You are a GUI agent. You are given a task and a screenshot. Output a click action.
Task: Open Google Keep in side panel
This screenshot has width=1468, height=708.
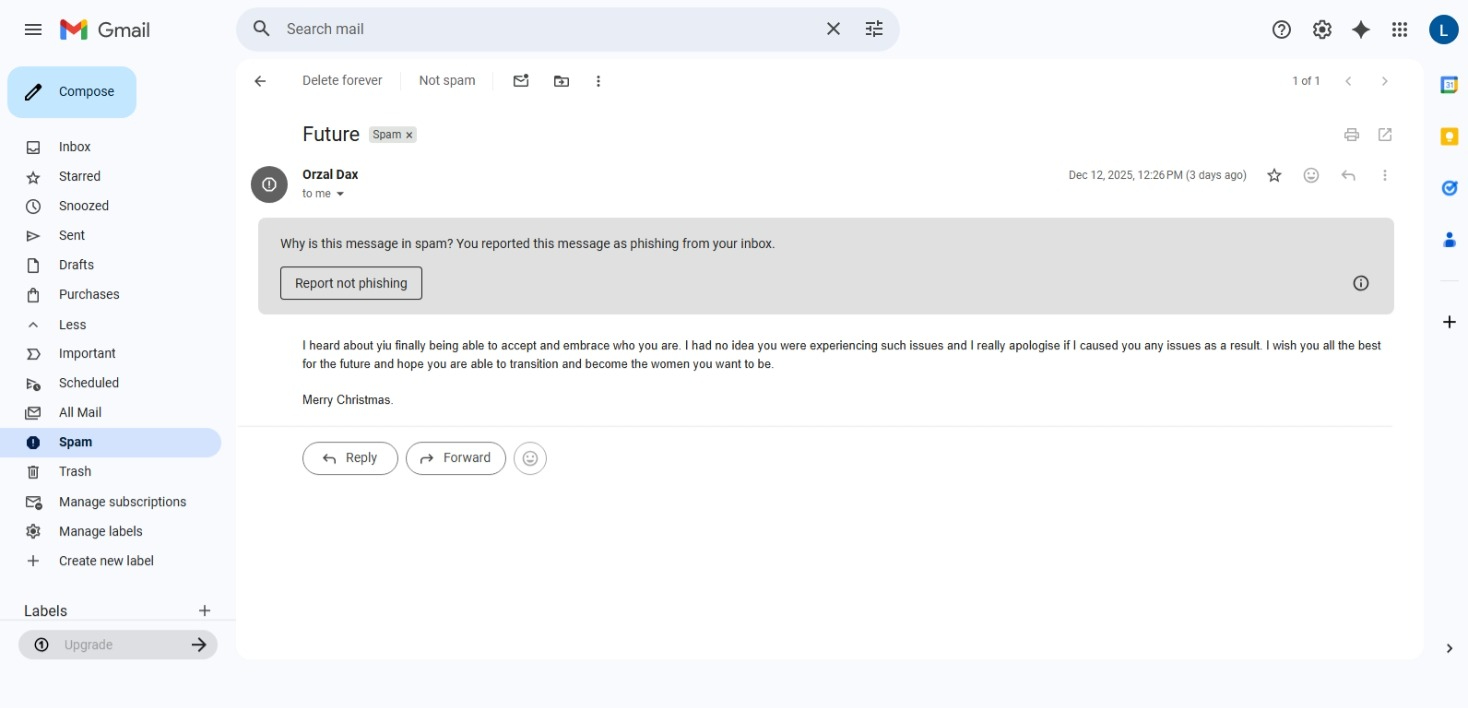point(1449,136)
